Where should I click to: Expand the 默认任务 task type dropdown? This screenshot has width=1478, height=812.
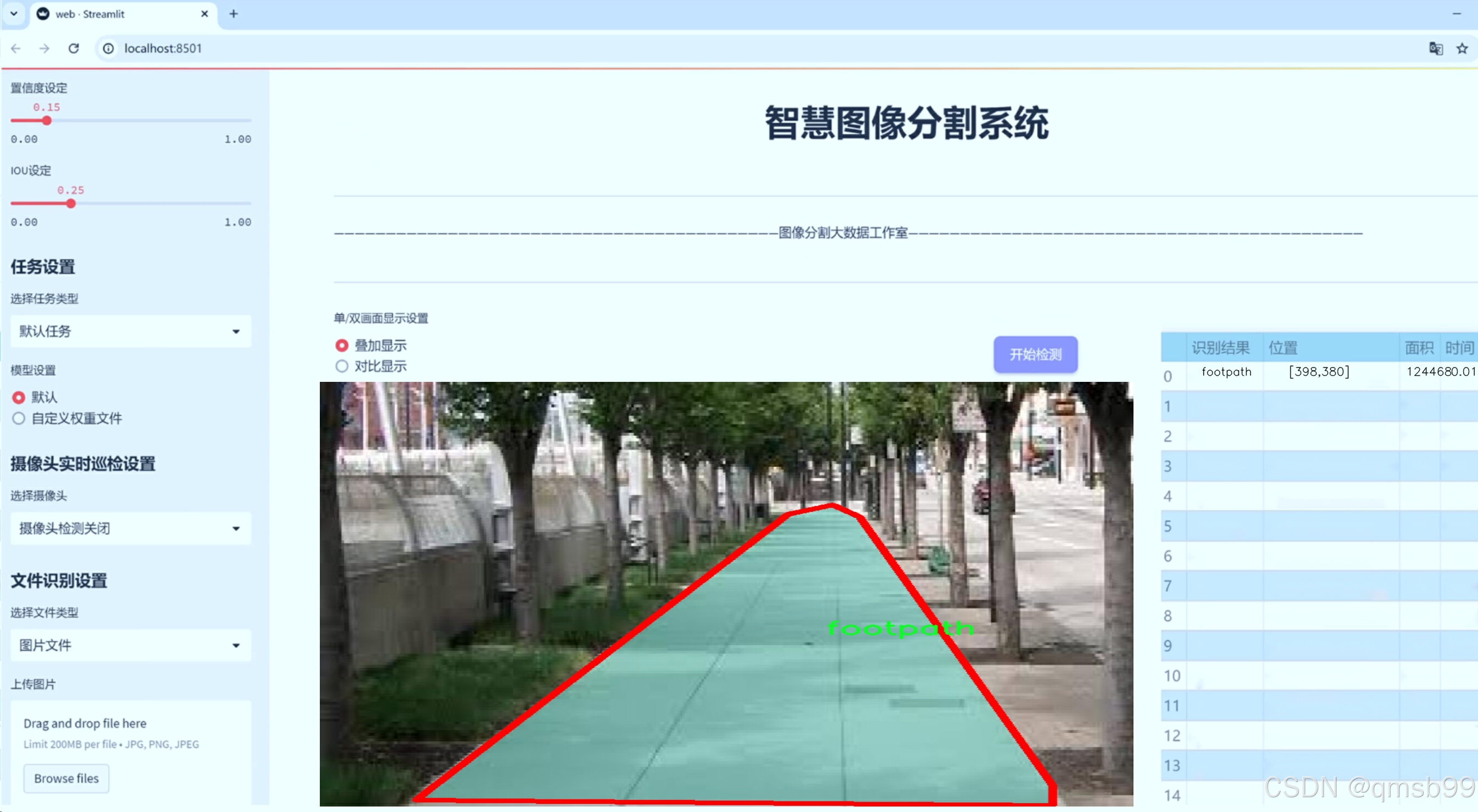[131, 331]
